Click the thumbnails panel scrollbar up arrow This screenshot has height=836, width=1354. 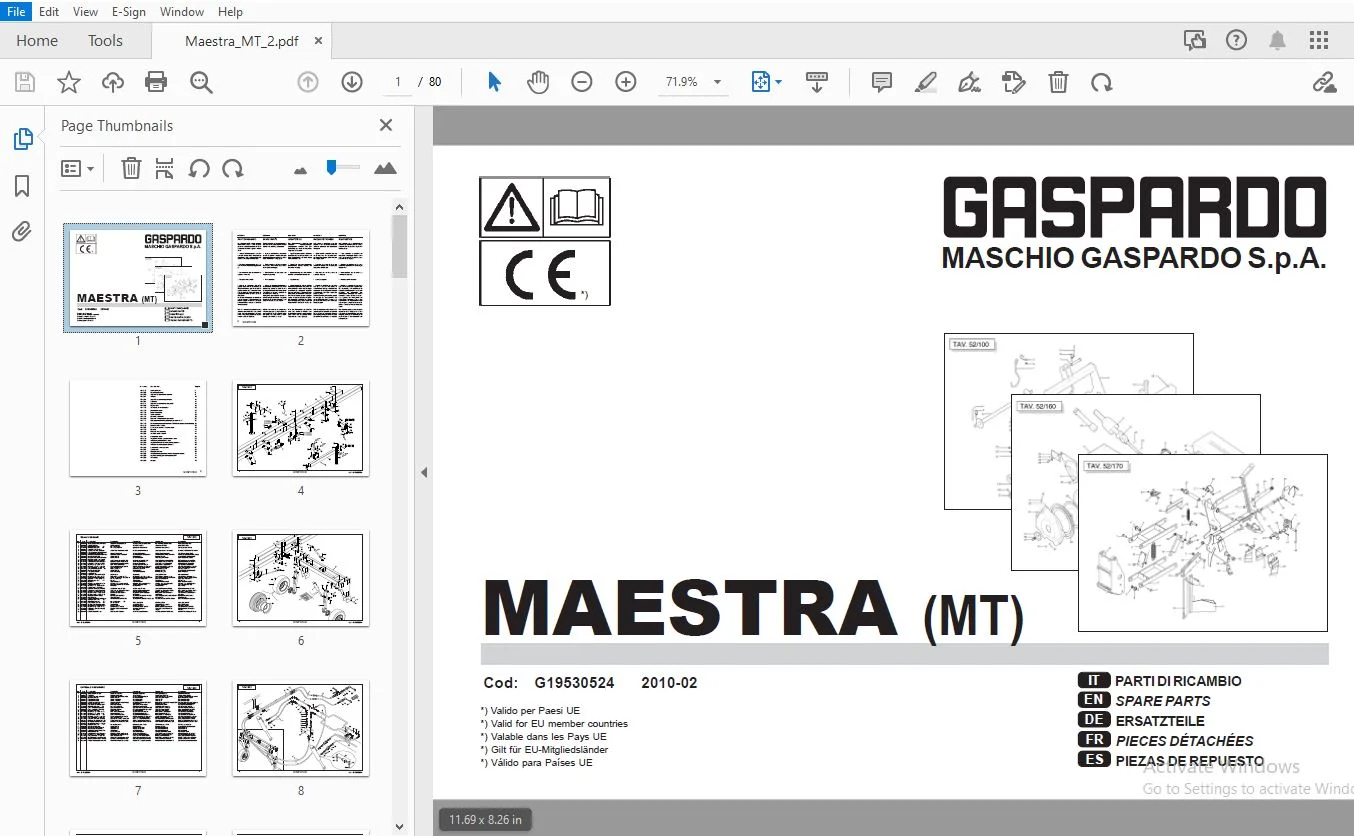pyautogui.click(x=400, y=207)
